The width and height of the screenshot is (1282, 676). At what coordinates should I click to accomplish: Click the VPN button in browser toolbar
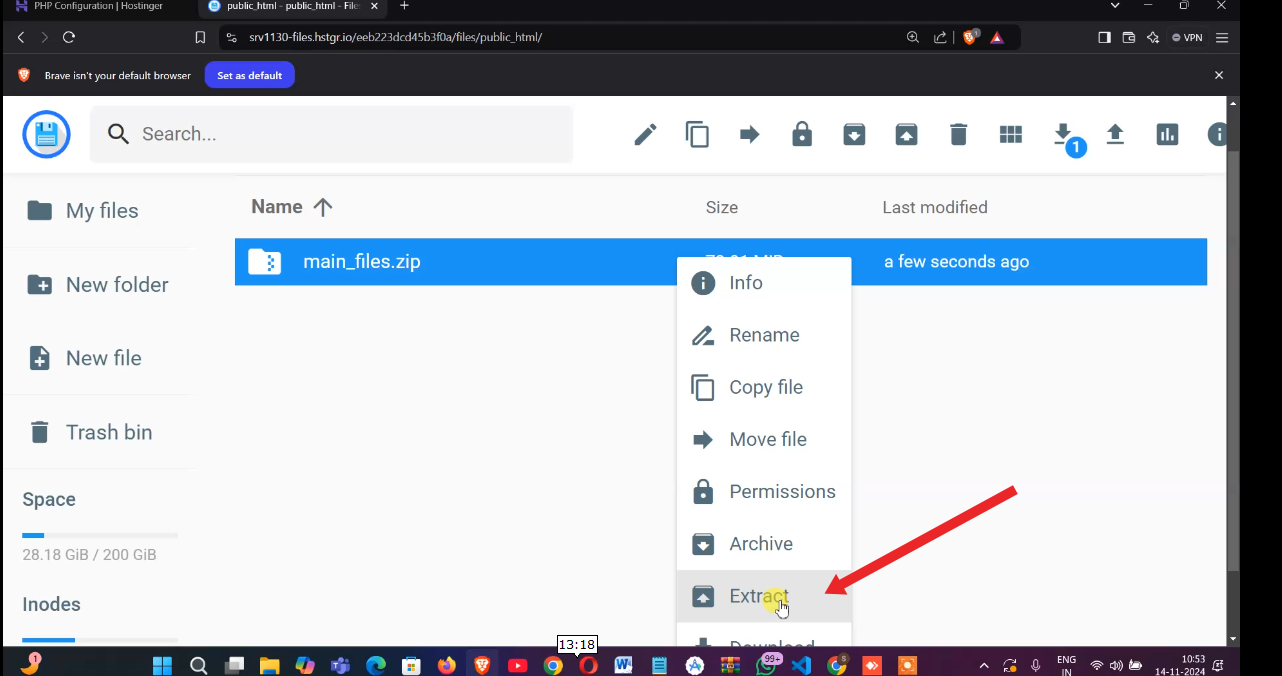pos(1187,37)
